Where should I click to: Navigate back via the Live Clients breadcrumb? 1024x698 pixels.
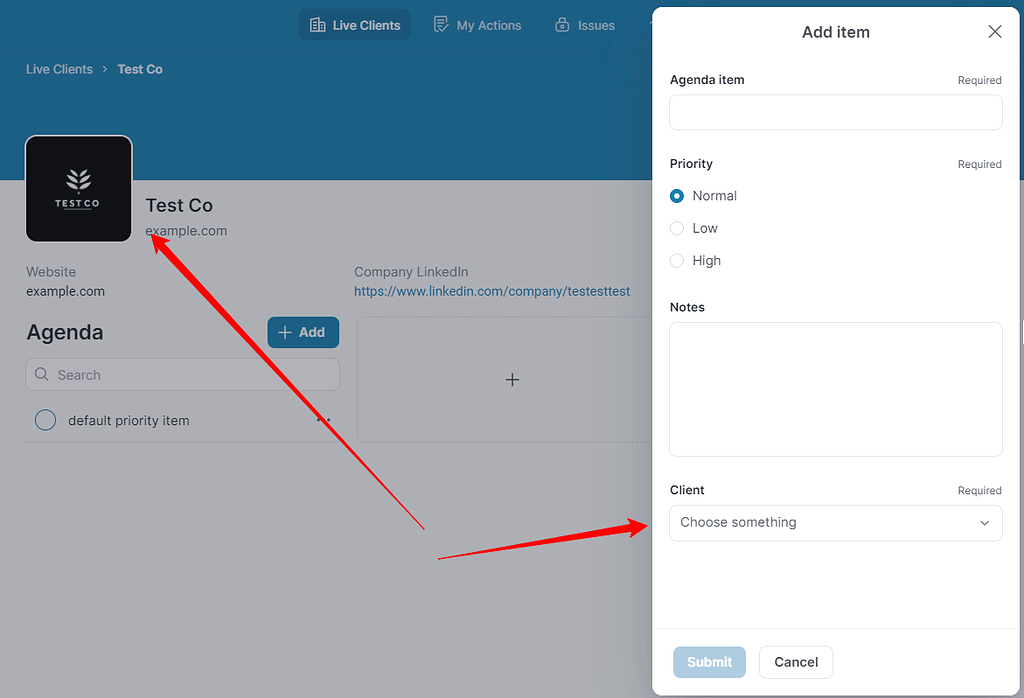click(x=59, y=68)
